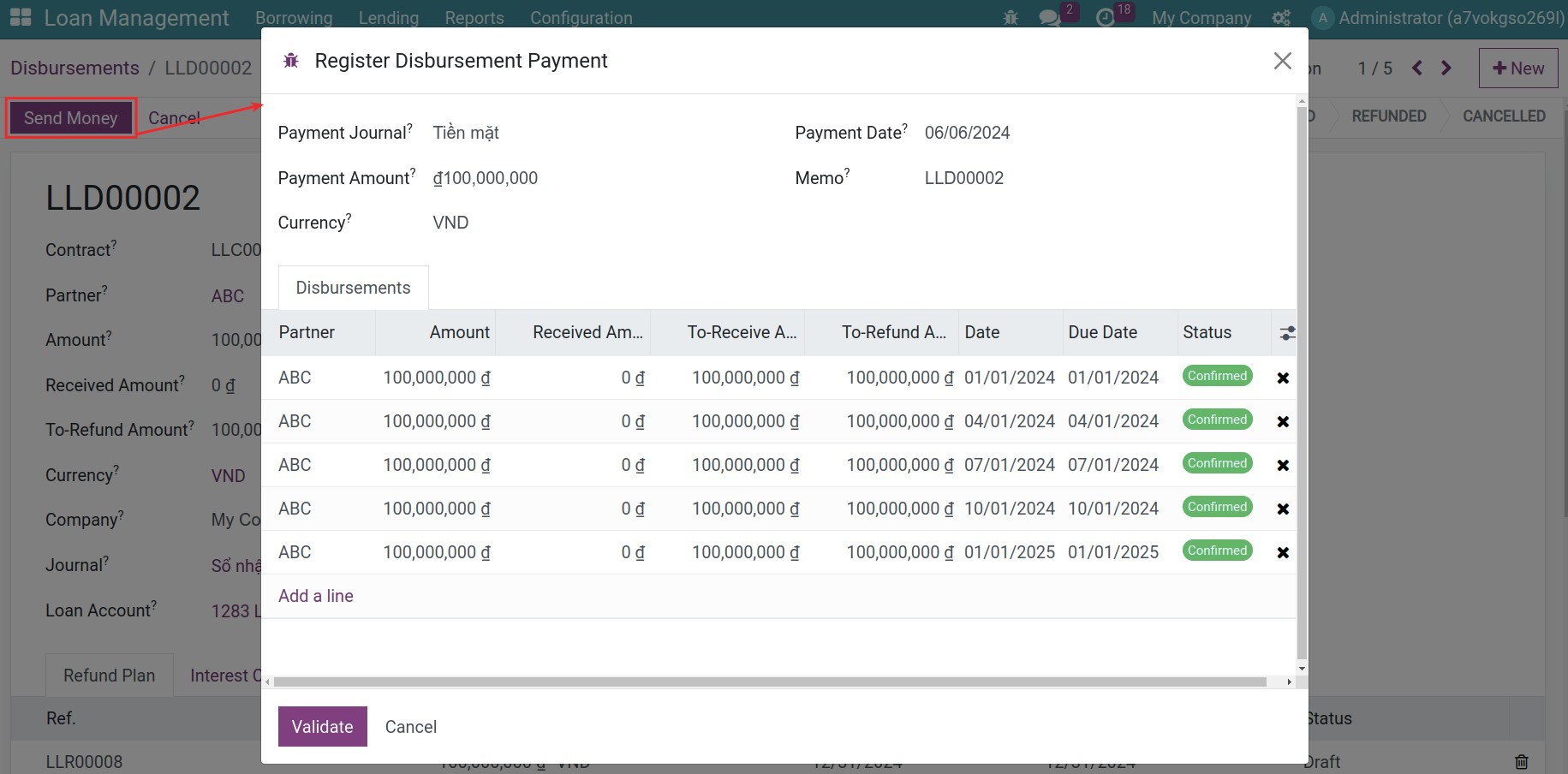Click the LLR00008 reference row
Image resolution: width=1568 pixels, height=774 pixels.
coord(84,761)
